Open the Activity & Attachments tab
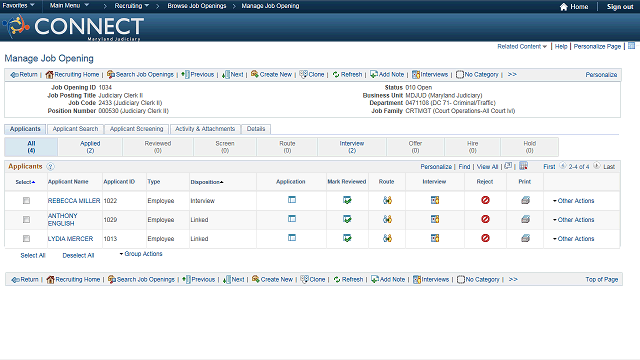This screenshot has height=360, width=640. [x=205, y=129]
